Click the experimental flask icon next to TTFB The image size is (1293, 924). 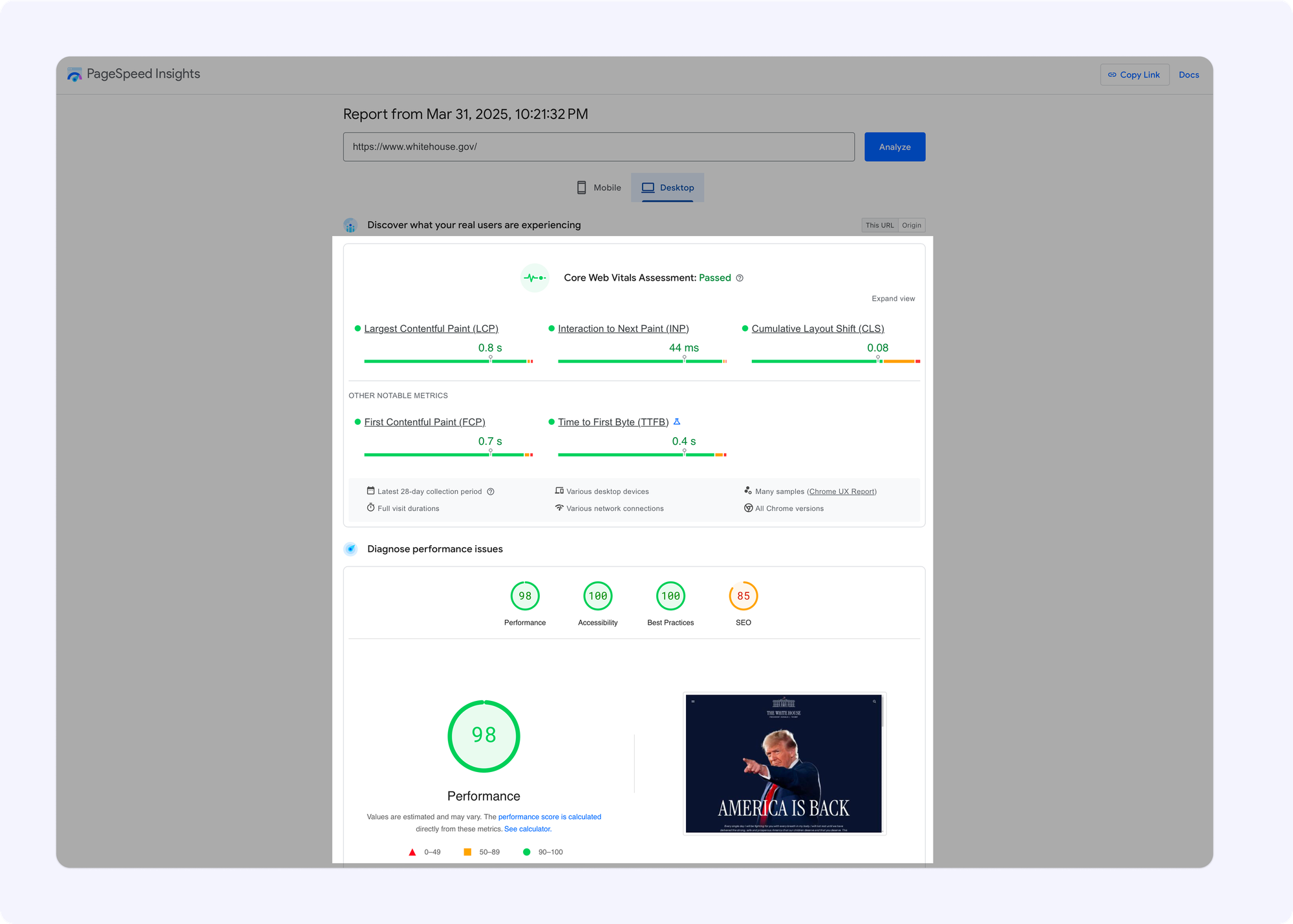(x=677, y=422)
